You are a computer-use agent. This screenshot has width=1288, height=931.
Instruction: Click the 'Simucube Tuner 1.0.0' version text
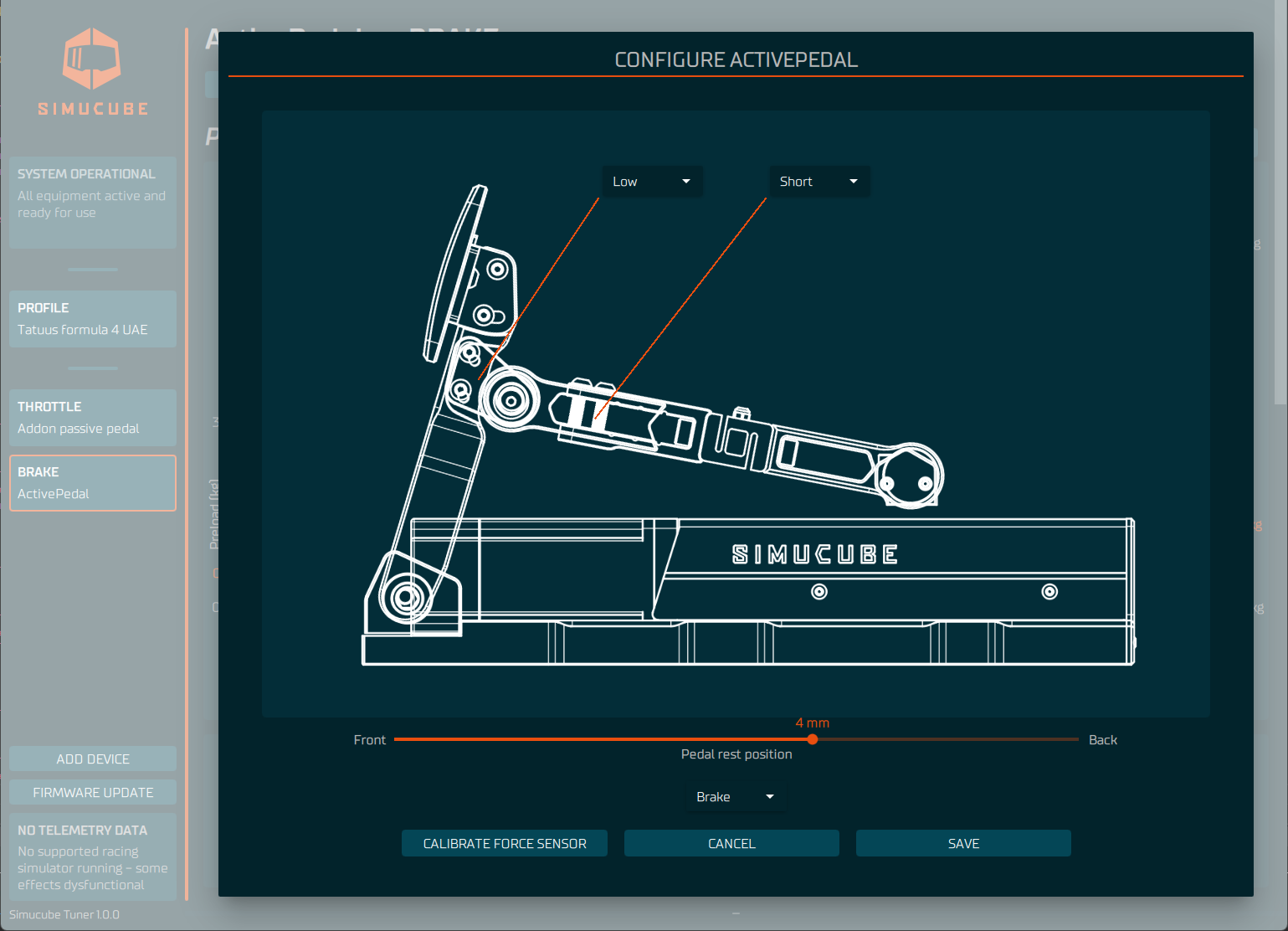pos(64,914)
